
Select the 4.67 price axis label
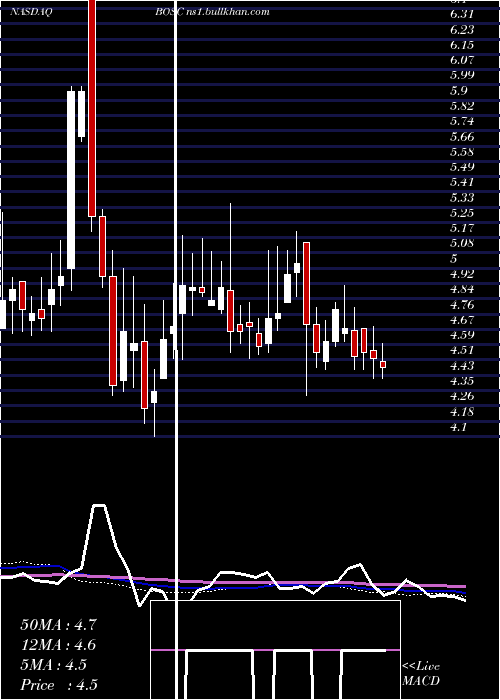coord(462,320)
